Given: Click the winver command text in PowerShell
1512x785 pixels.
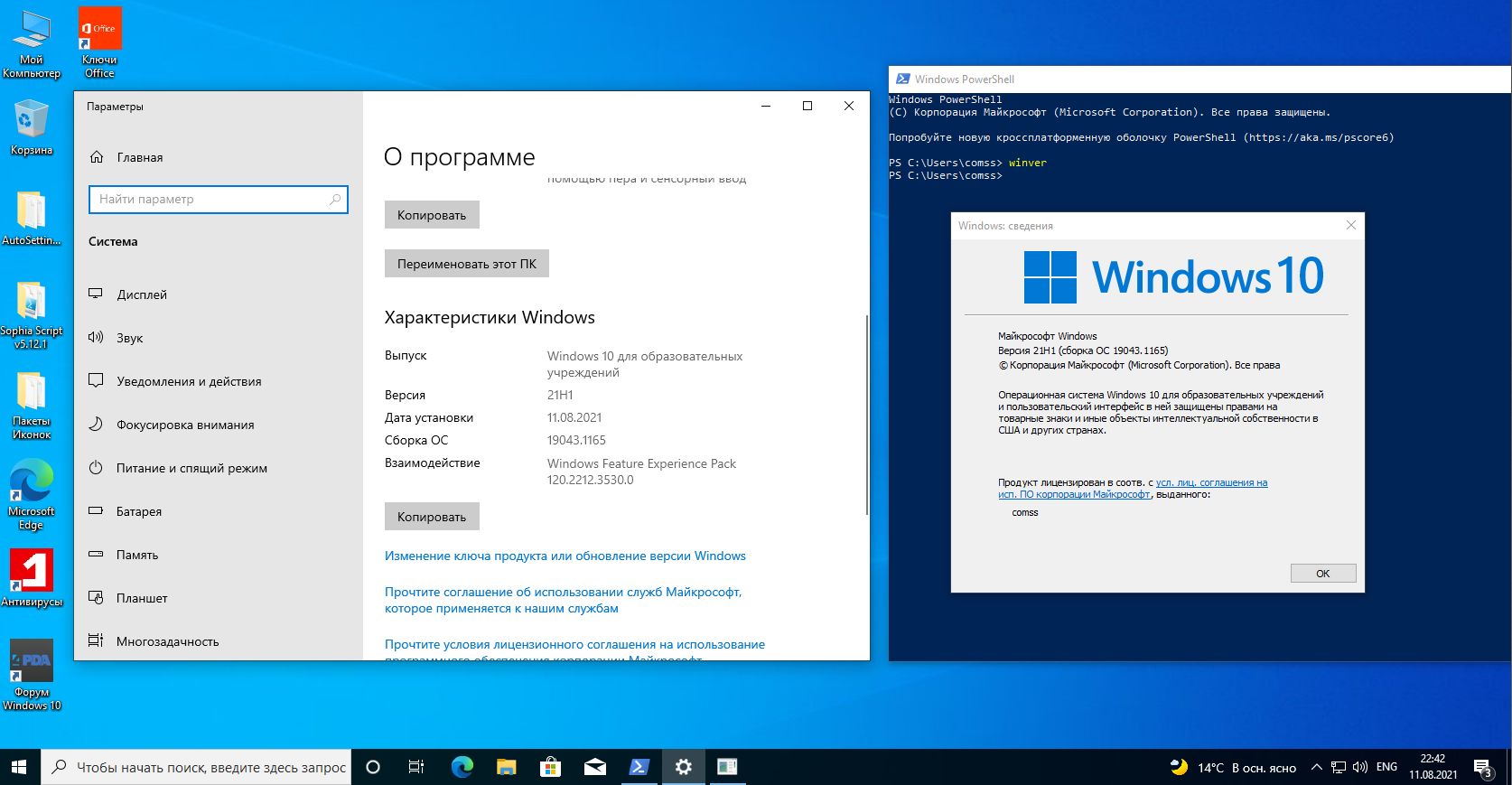Looking at the screenshot, I should [x=1028, y=163].
